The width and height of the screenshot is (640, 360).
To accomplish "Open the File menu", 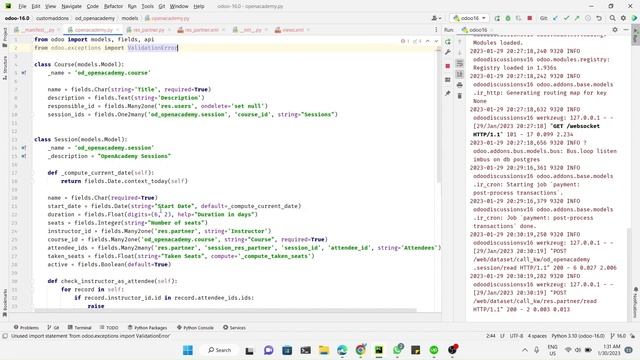I will tap(22, 7).
